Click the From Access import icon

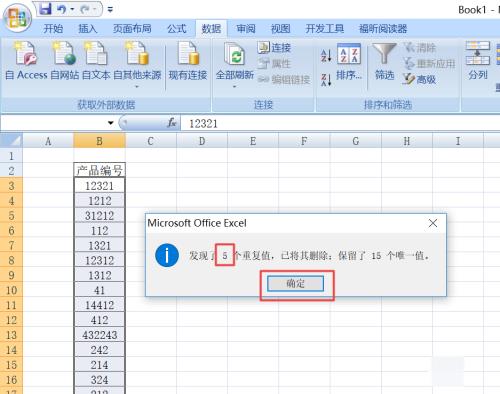click(26, 54)
